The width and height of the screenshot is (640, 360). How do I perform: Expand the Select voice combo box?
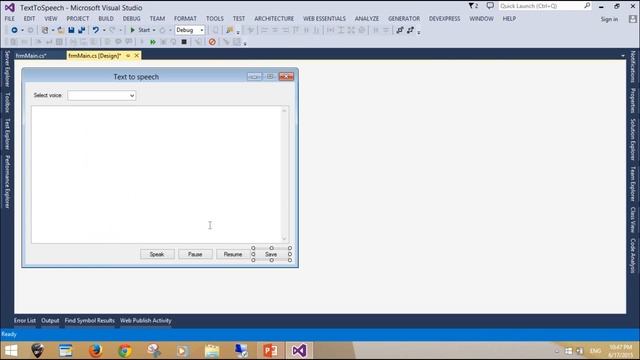(132, 96)
